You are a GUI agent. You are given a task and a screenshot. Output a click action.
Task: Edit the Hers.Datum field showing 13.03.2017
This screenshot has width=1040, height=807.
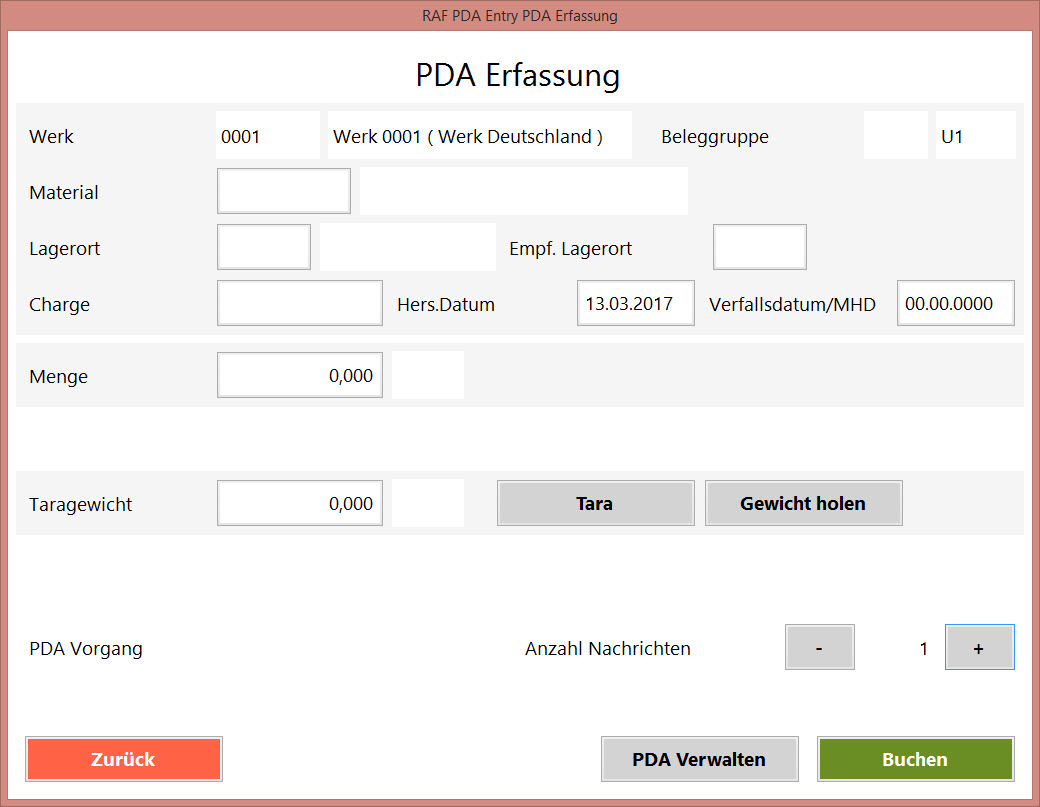tap(635, 303)
